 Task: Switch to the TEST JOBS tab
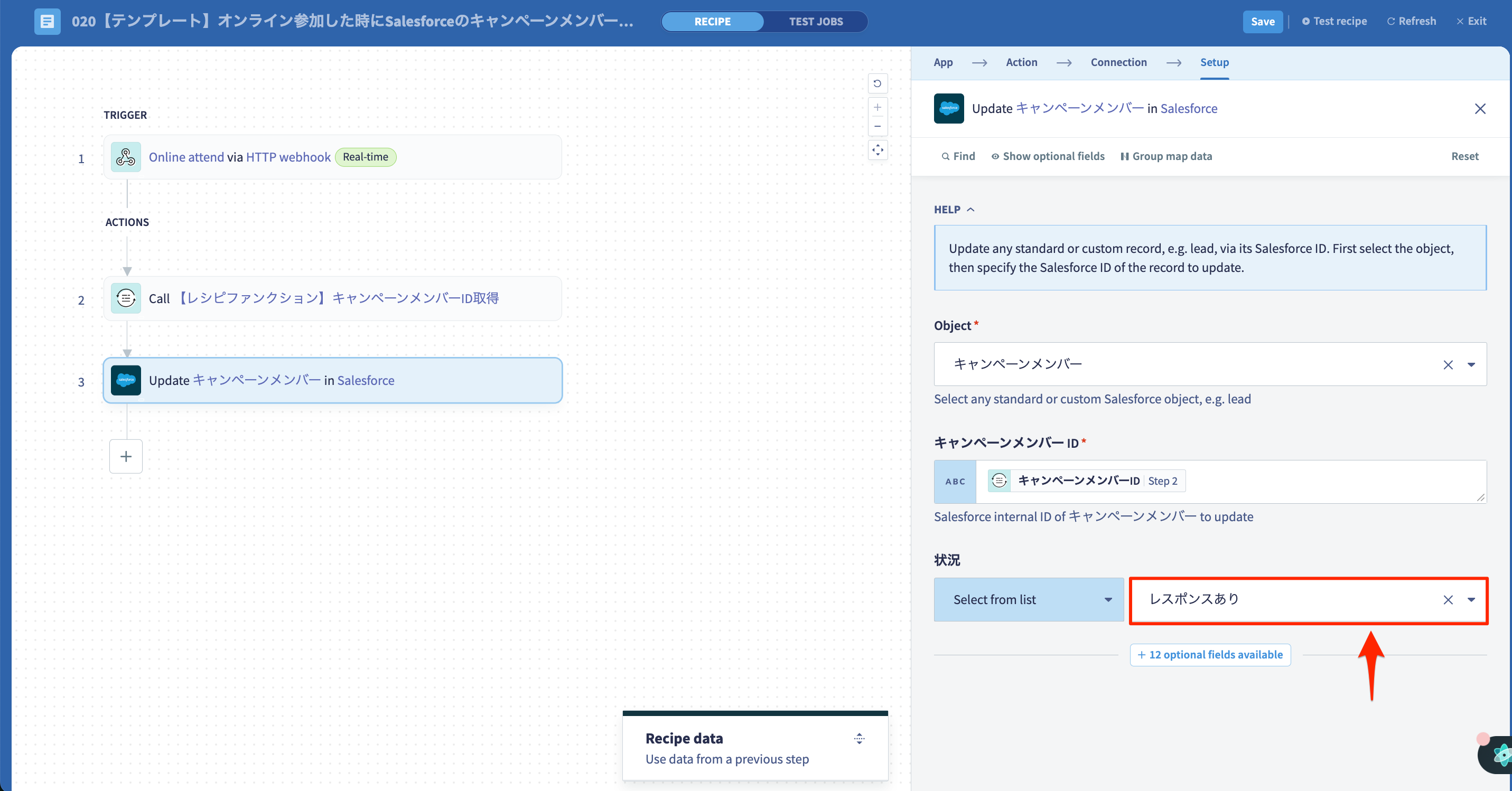point(815,22)
